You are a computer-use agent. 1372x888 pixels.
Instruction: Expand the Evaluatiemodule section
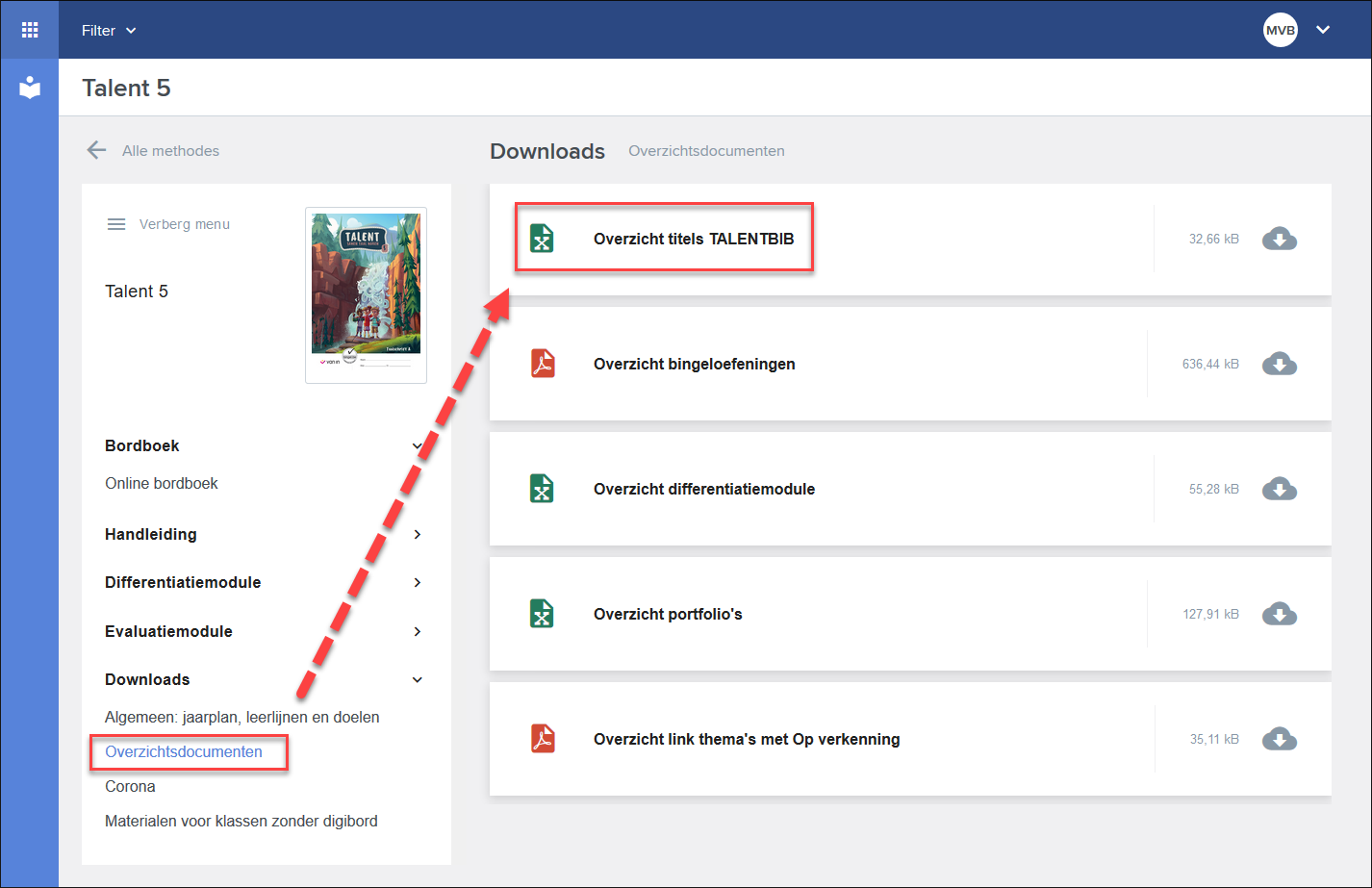418,631
